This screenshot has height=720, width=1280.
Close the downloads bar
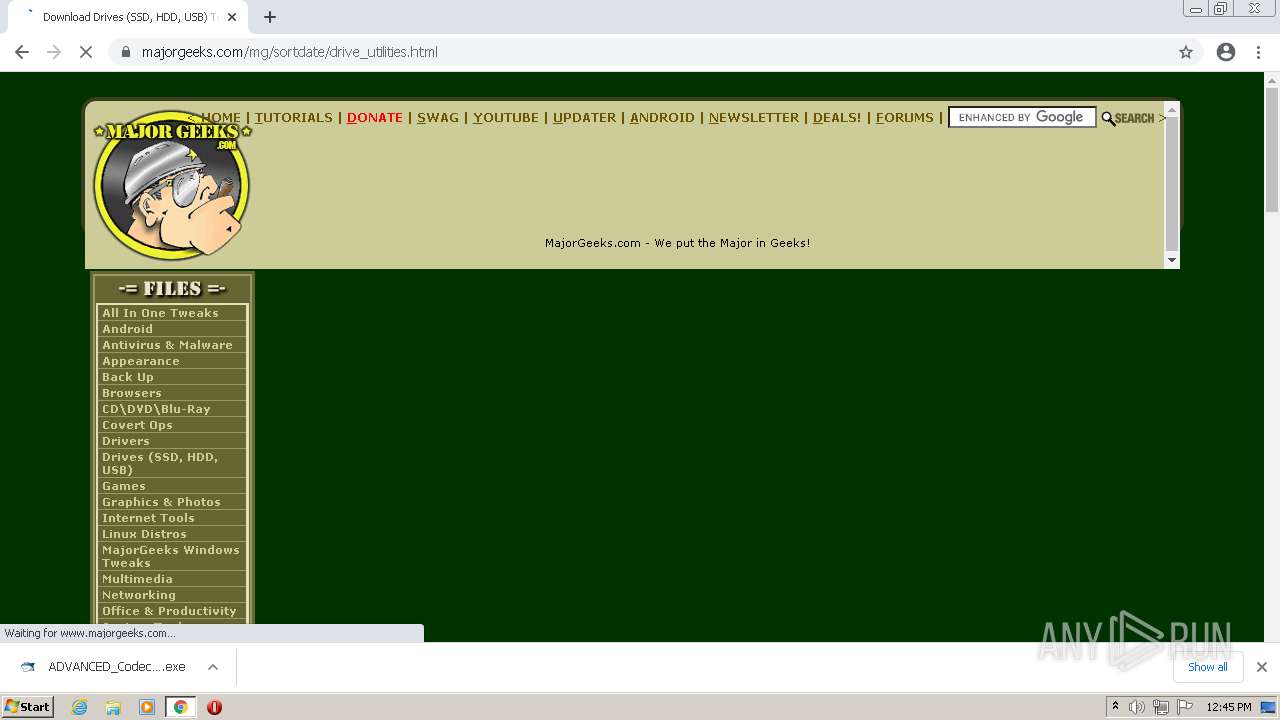1262,667
